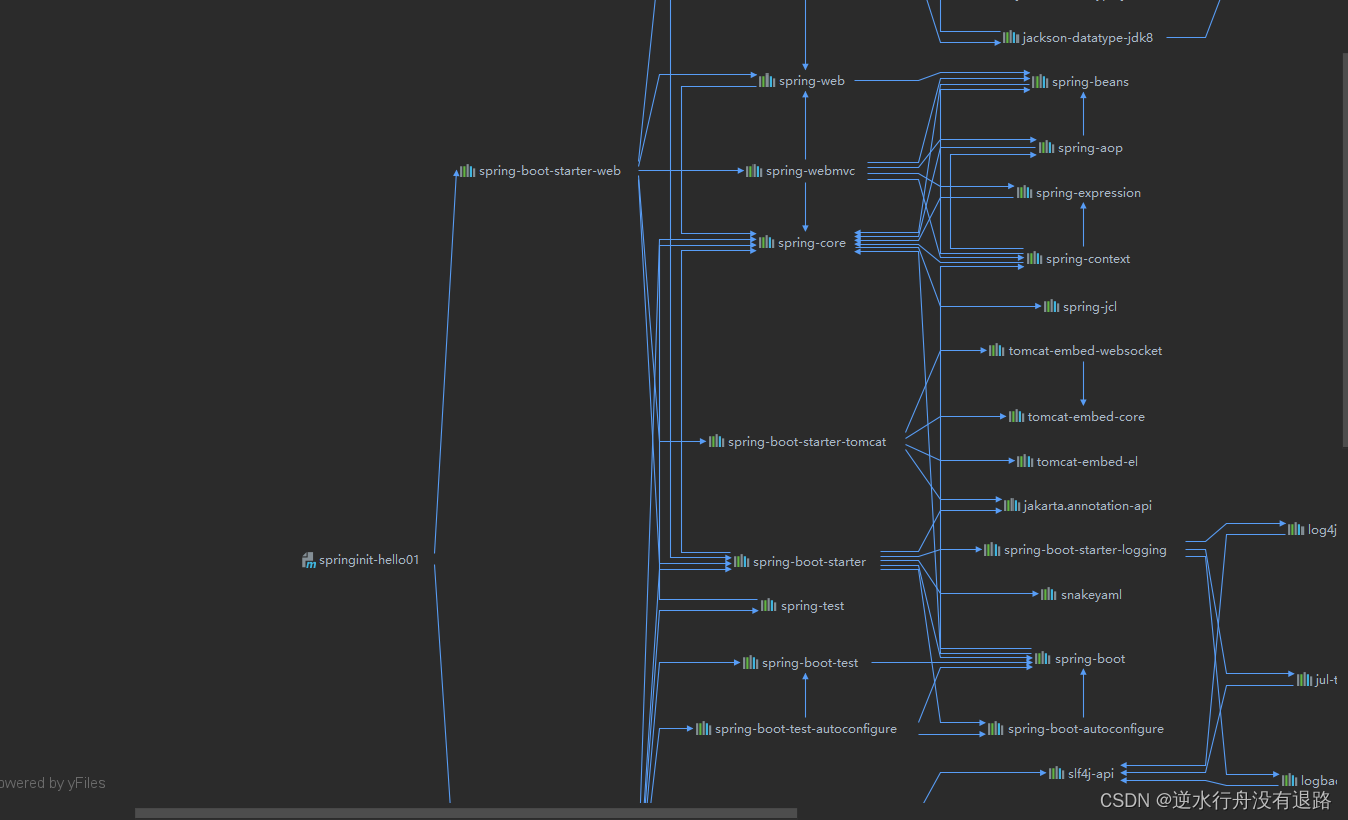Select the spring-jcl node label
Viewport: 1348px width, 820px height.
pos(1090,307)
